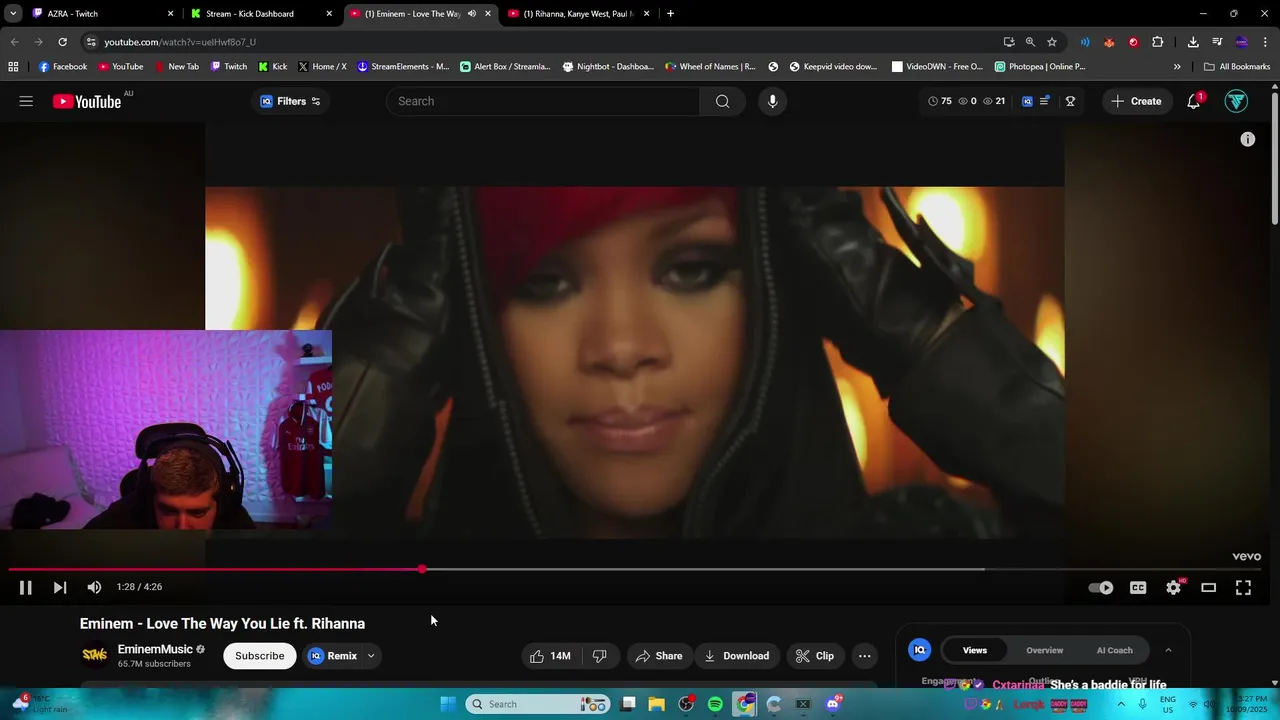The width and height of the screenshot is (1280, 720).
Task: Open the Wheel of Names bookmark
Action: coord(710,67)
